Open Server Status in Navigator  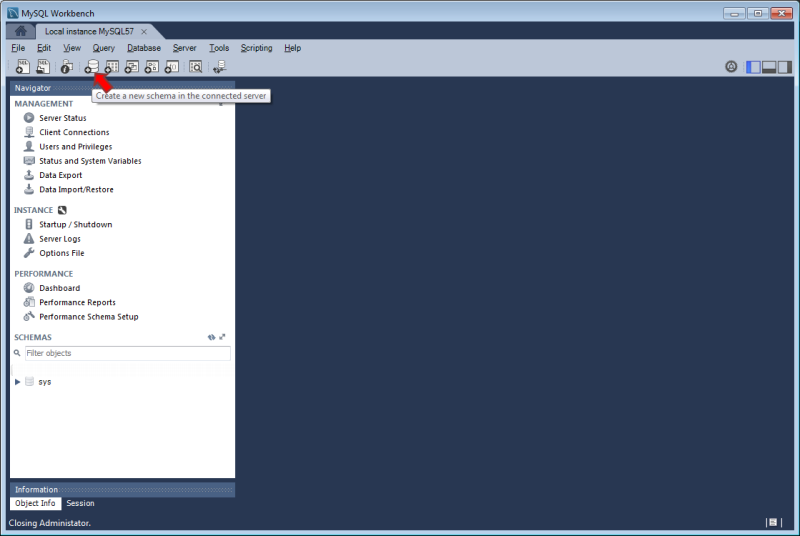point(63,118)
